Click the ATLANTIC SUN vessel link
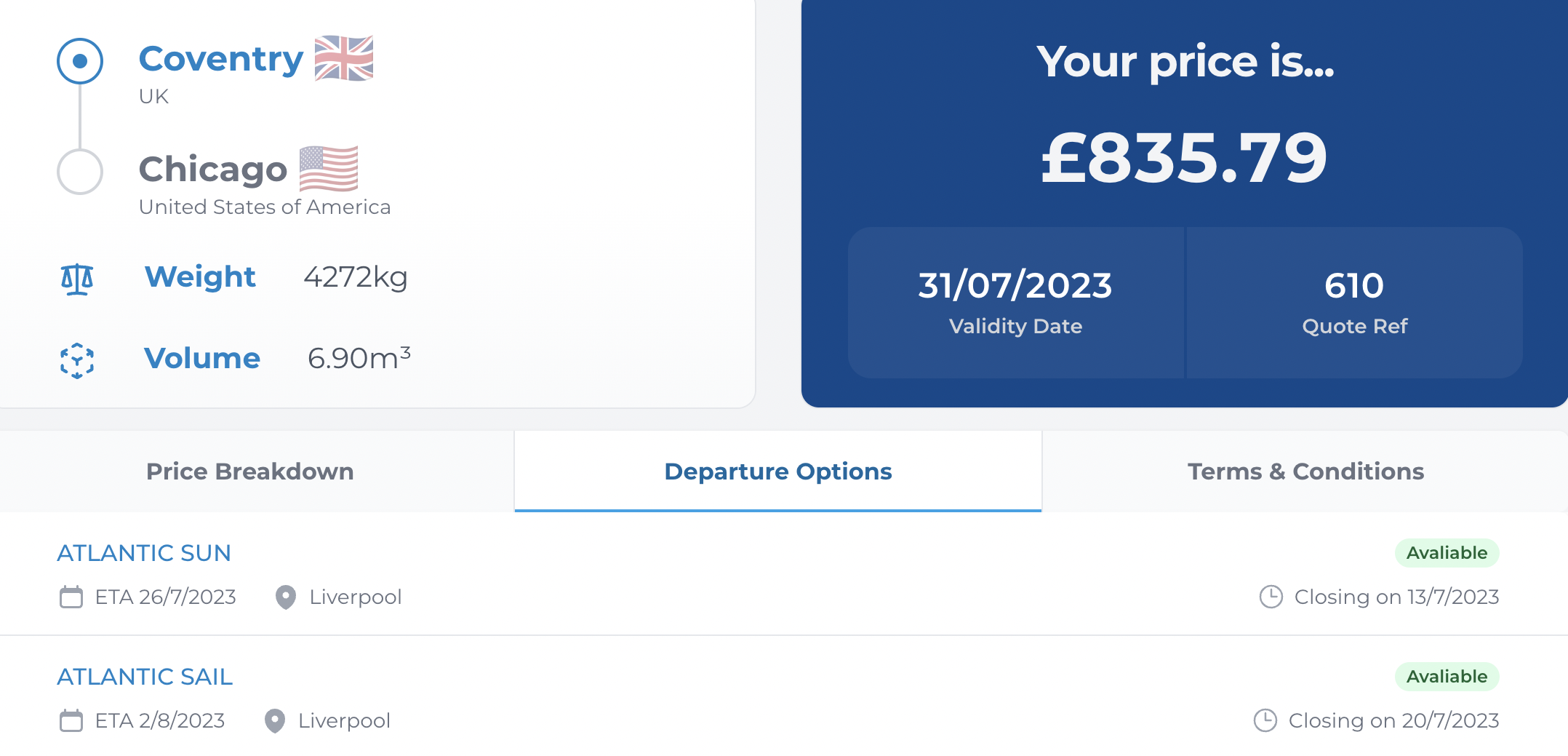 (x=144, y=553)
